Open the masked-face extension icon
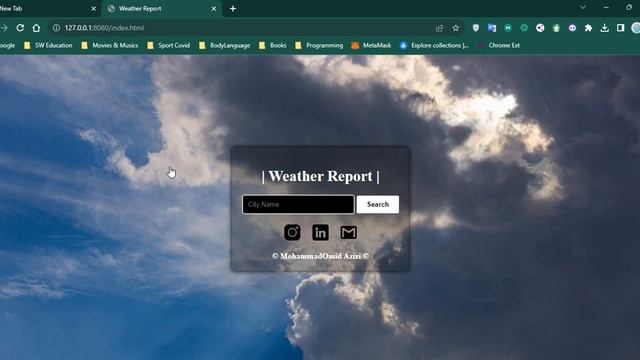This screenshot has width=640, height=360. point(572,28)
